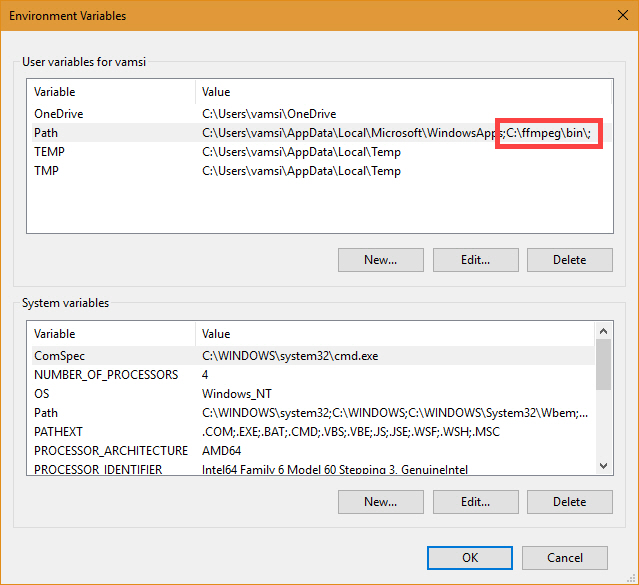Image resolution: width=639 pixels, height=585 pixels.
Task: Select the user Path variable row
Action: 320,133
